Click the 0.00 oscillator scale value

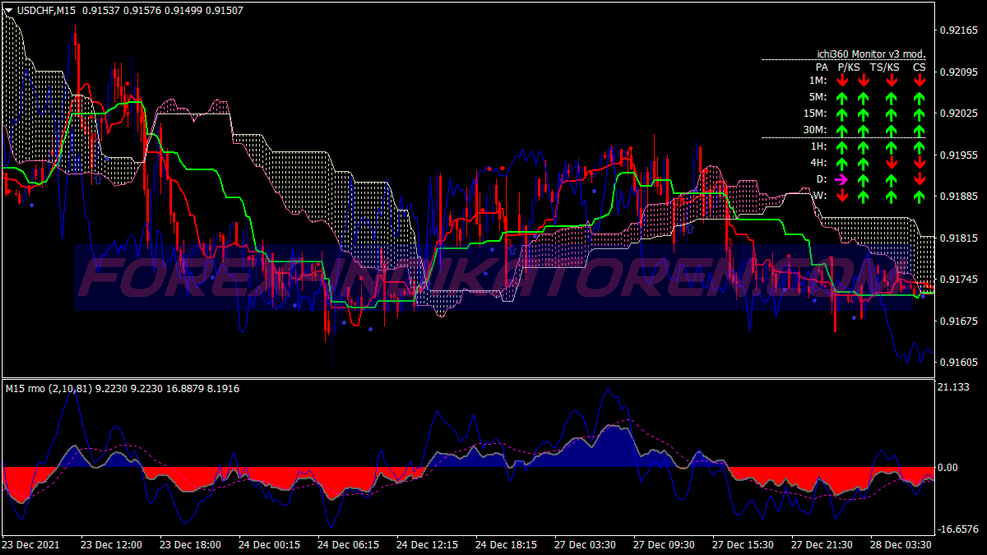tap(948, 468)
